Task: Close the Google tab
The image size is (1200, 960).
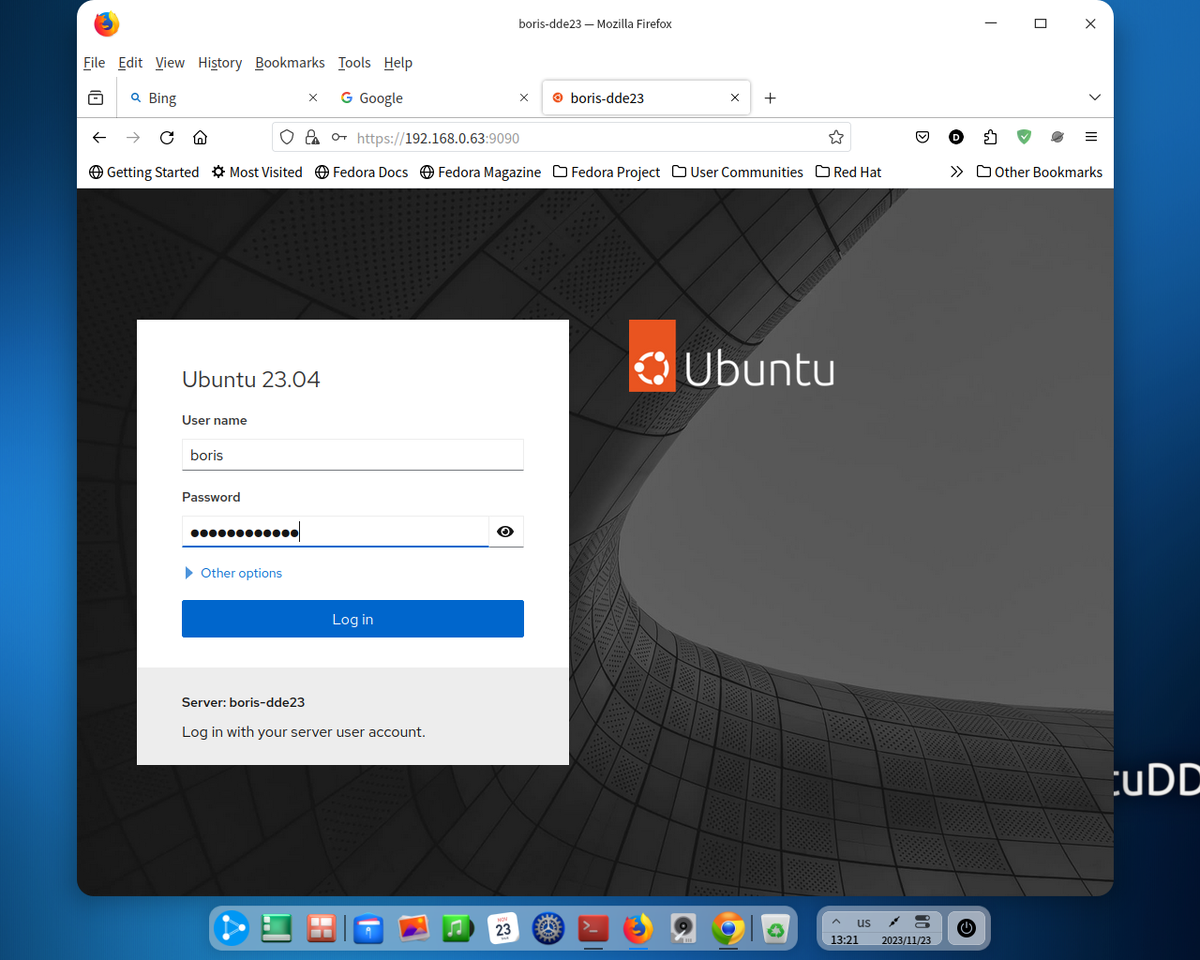Action: [524, 98]
